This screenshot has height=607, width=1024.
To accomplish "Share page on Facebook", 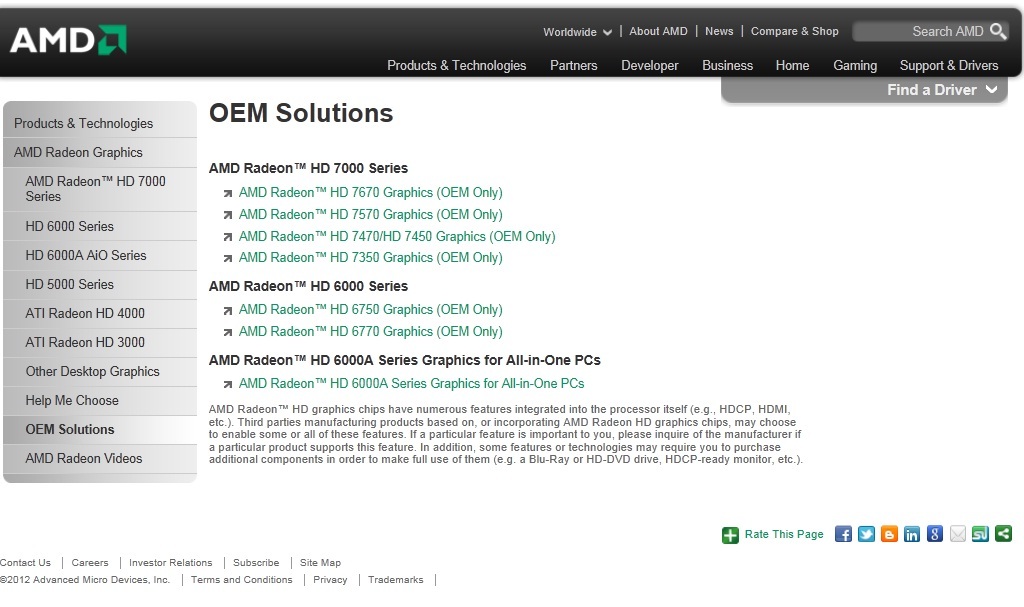I will pos(843,534).
